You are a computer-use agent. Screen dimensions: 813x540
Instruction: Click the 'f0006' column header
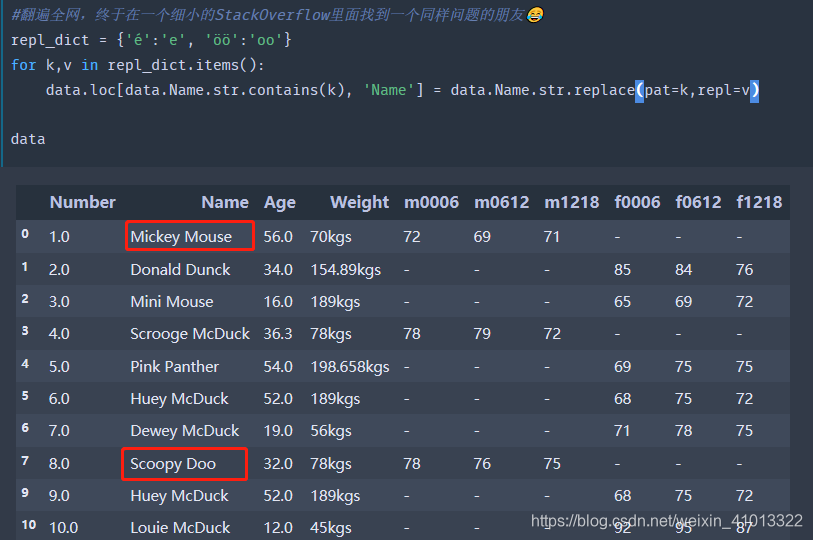[637, 202]
